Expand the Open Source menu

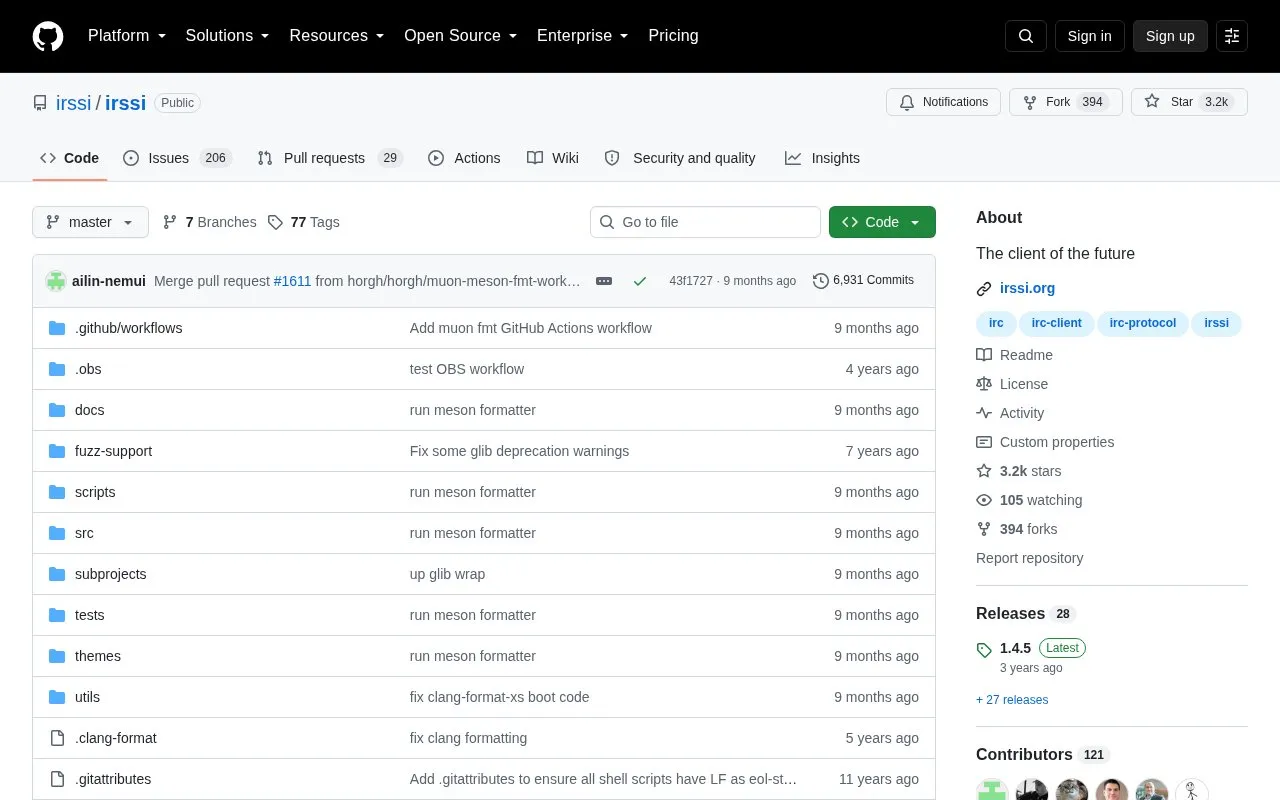460,36
